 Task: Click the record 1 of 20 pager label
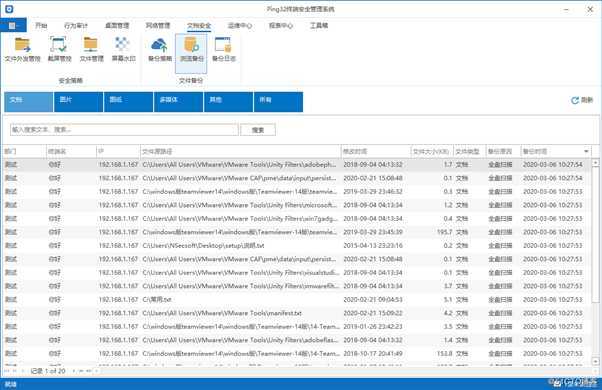(x=48, y=371)
